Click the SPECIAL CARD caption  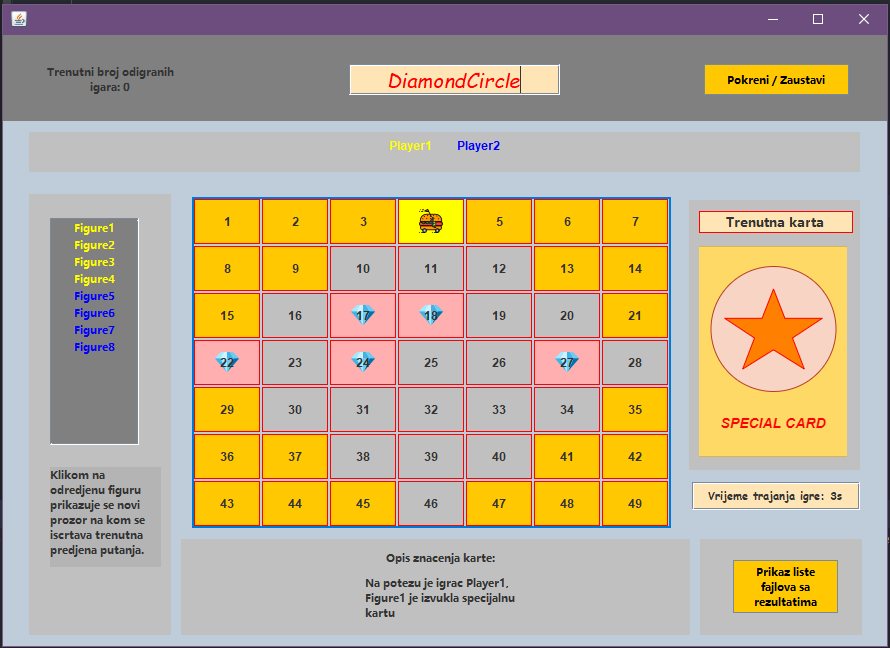773,423
